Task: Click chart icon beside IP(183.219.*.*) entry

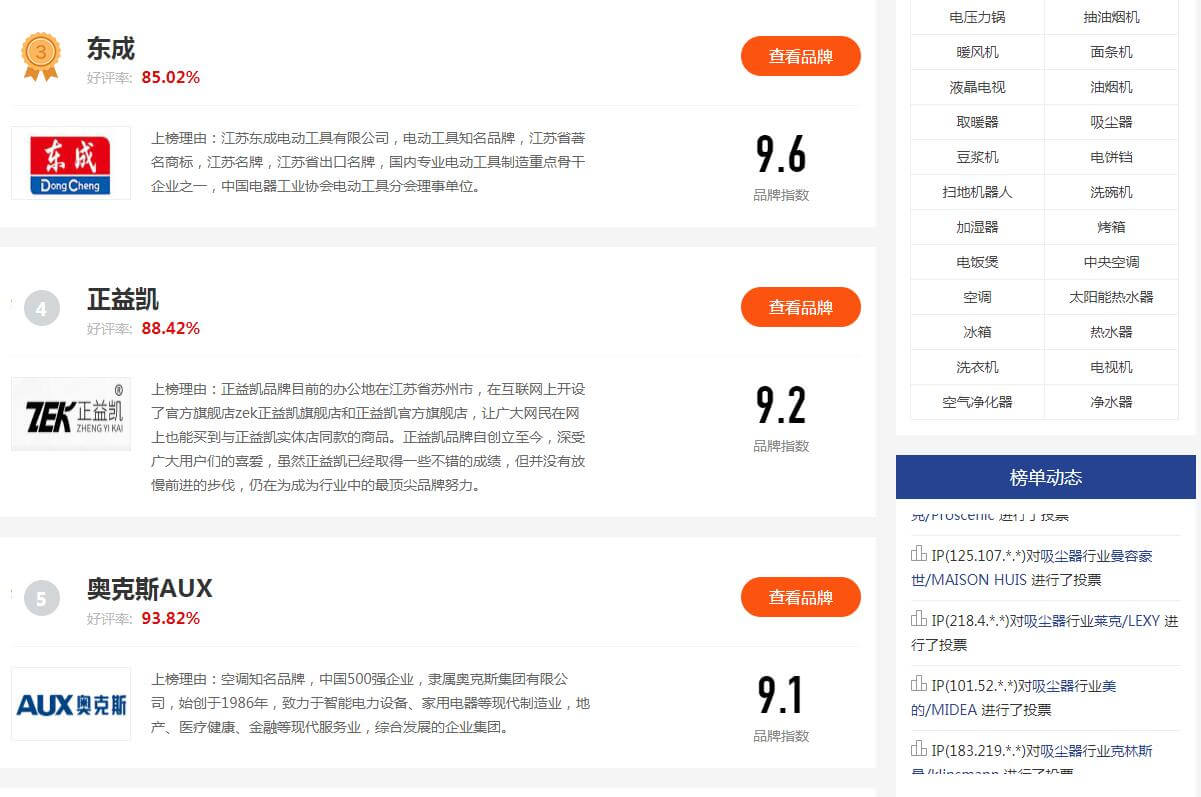Action: (x=919, y=749)
